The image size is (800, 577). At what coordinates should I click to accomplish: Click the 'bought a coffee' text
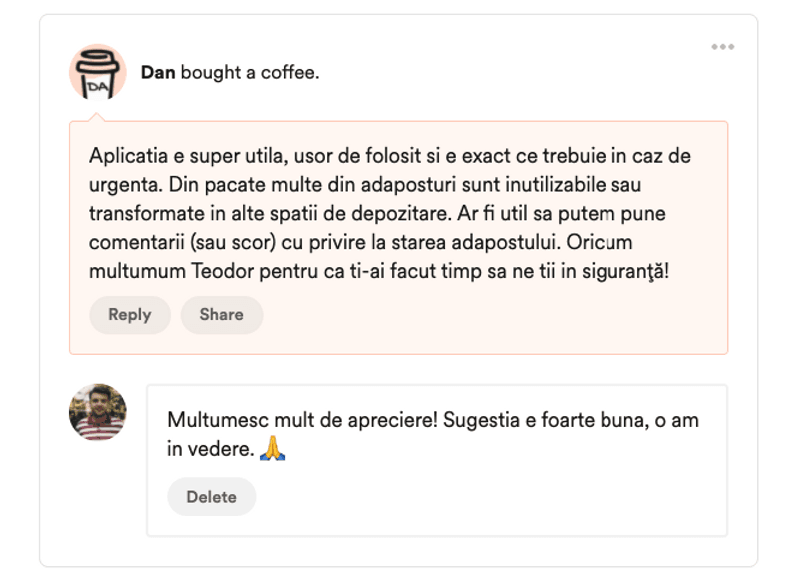250,72
